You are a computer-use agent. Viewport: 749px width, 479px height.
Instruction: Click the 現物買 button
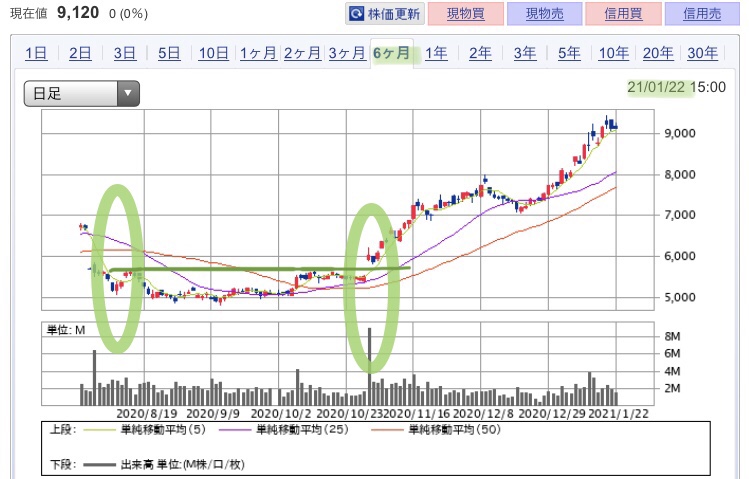coord(466,14)
